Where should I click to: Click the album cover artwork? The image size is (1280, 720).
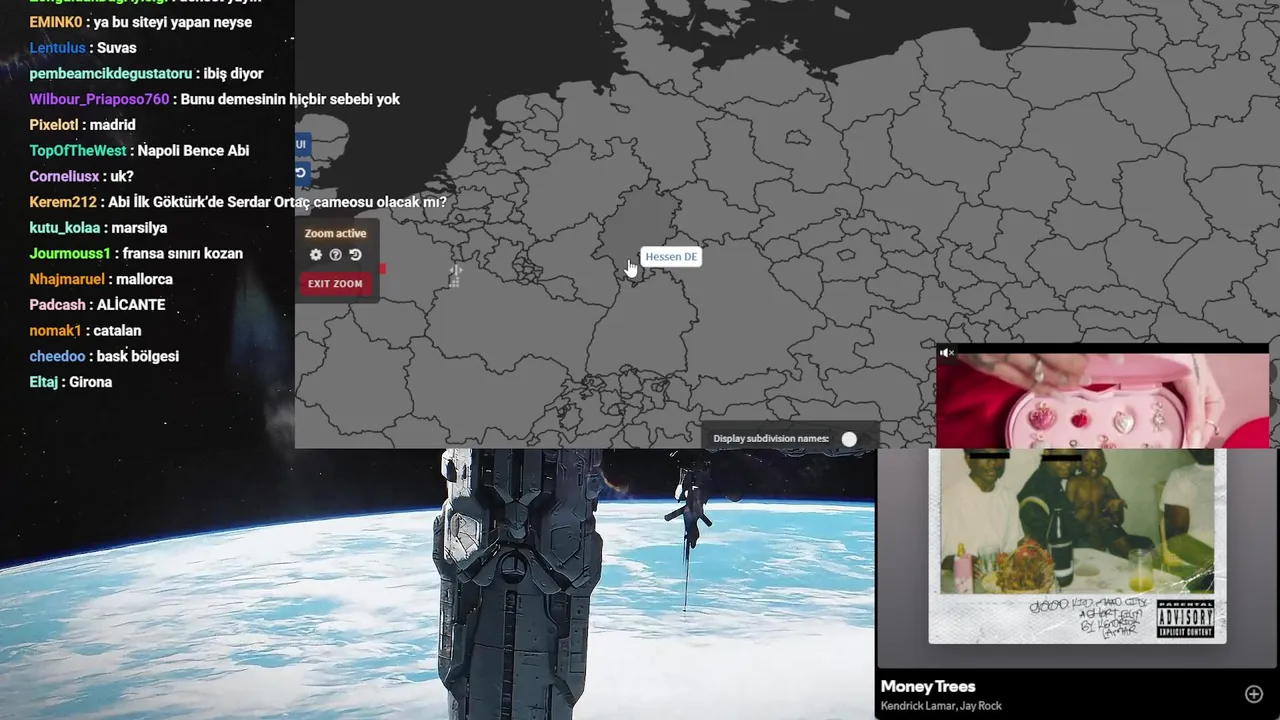[x=1077, y=546]
